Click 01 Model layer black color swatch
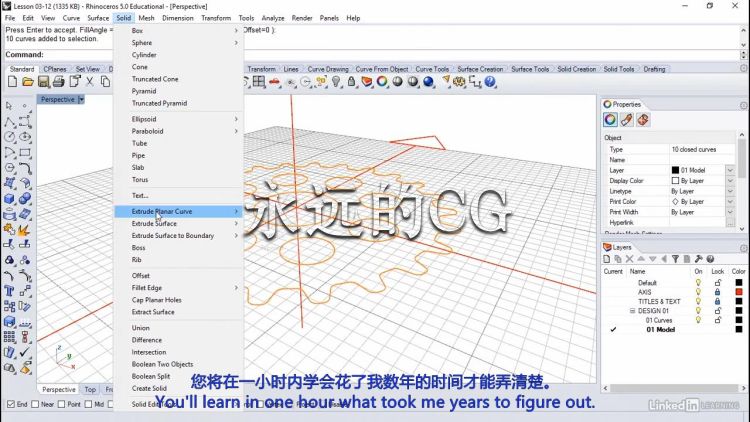 click(x=739, y=330)
